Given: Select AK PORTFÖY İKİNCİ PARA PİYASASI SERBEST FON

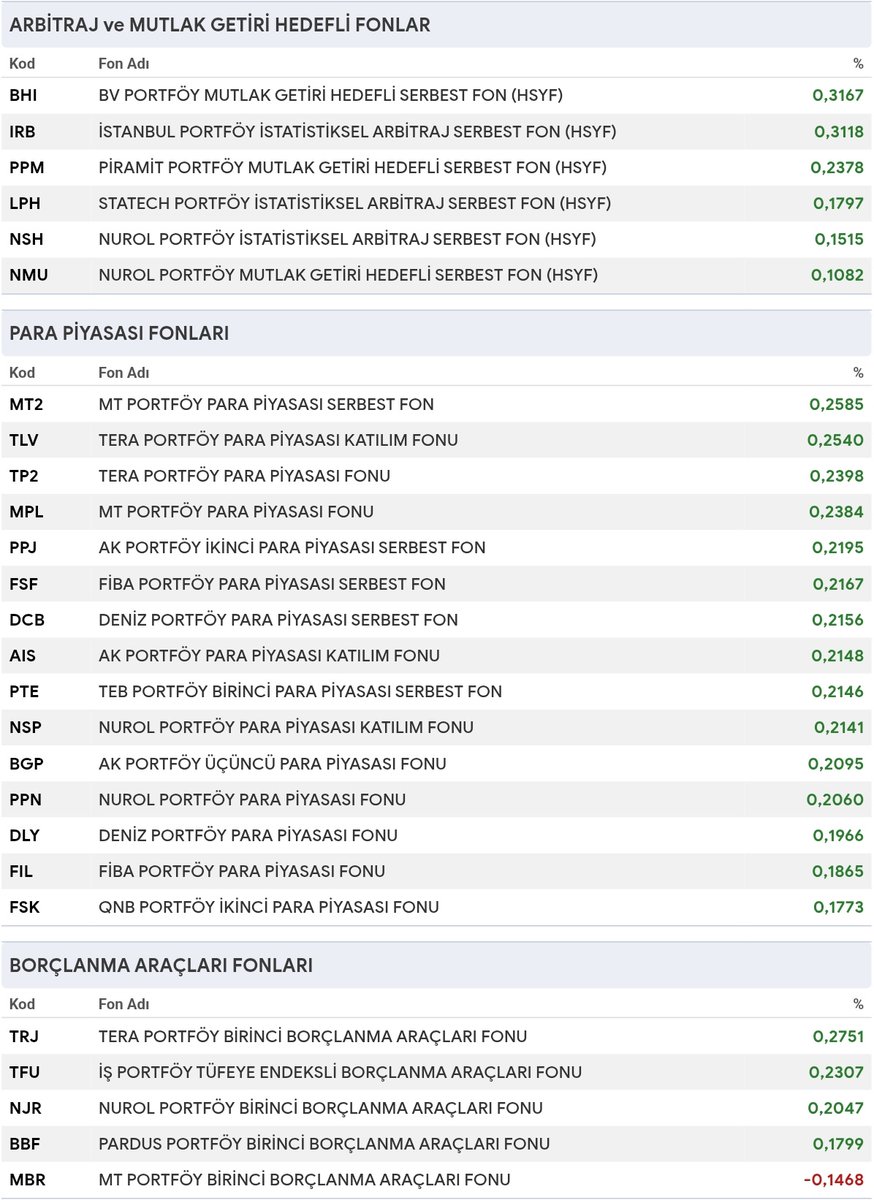Looking at the screenshot, I should pos(292,549).
